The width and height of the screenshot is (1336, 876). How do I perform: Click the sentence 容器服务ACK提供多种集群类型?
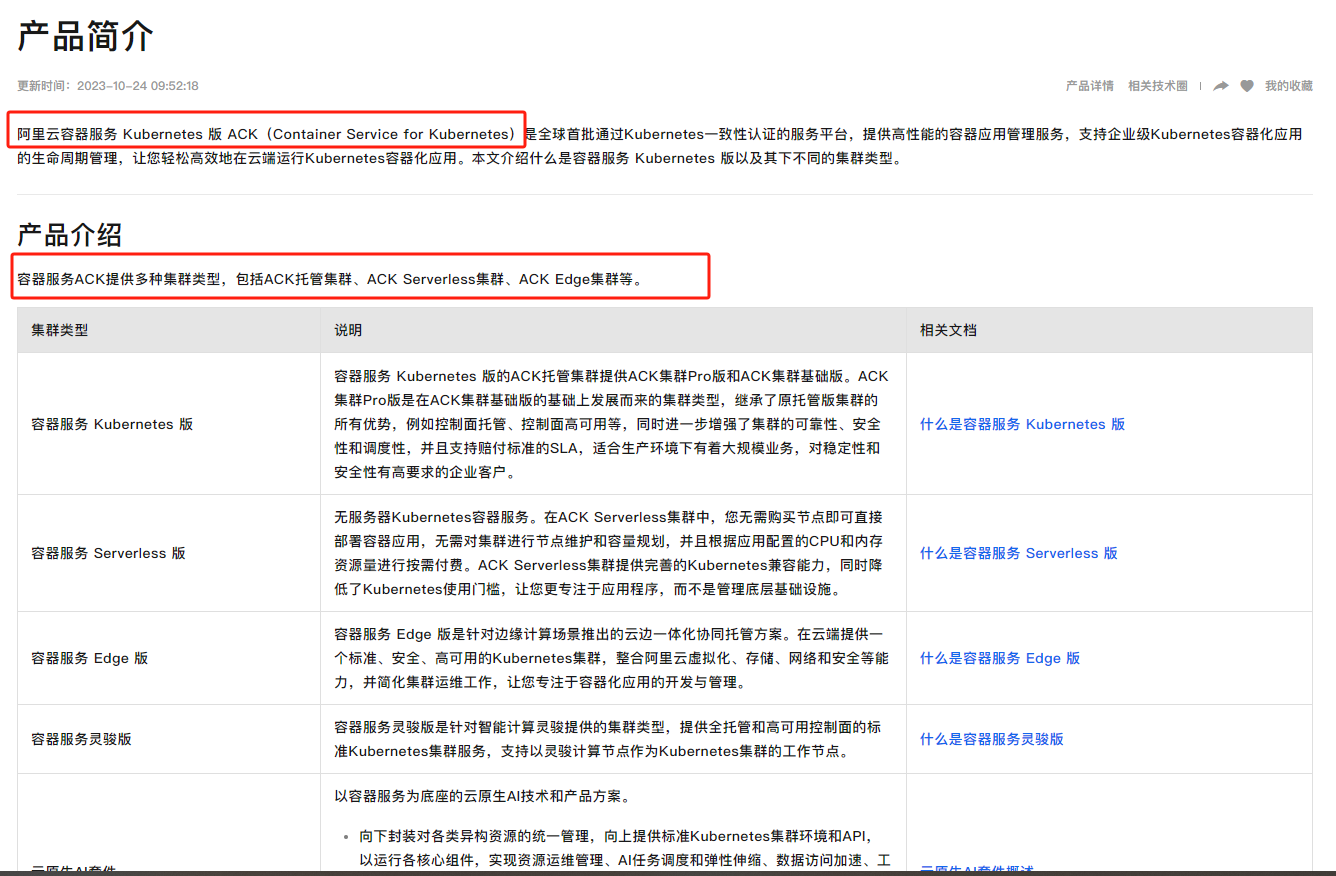coord(330,279)
